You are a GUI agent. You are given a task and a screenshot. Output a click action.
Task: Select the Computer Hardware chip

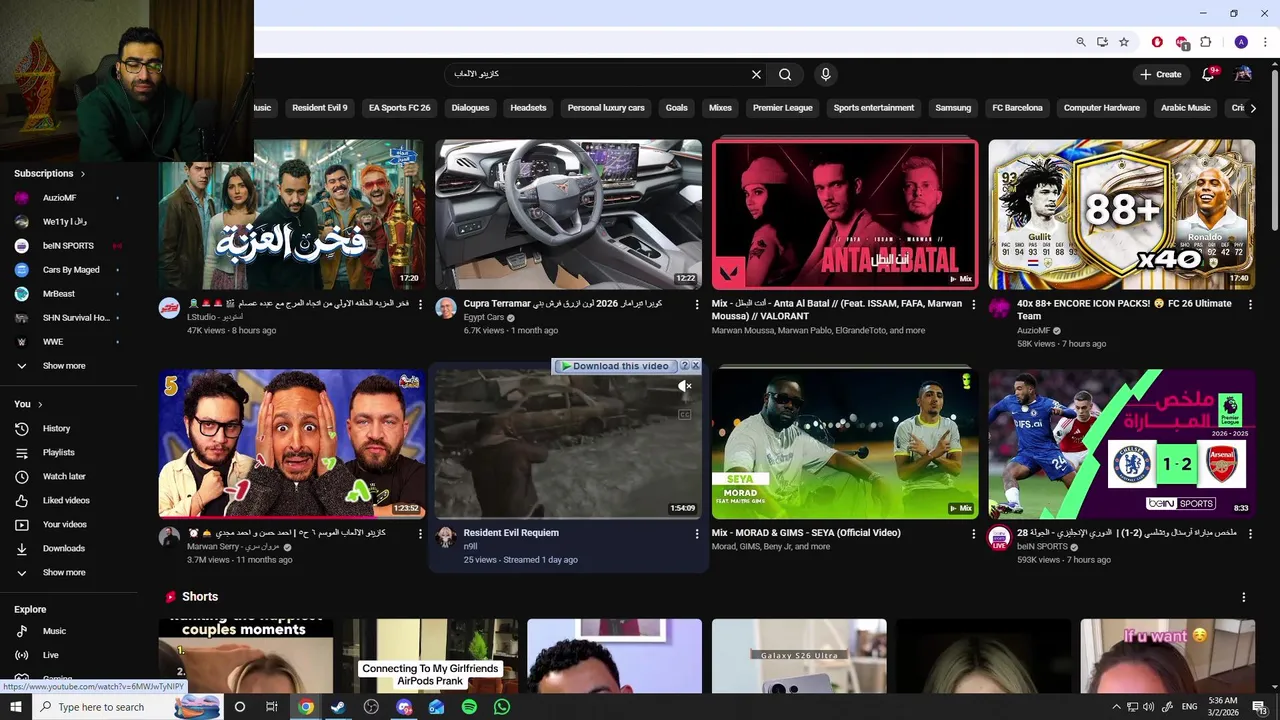pyautogui.click(x=1101, y=108)
